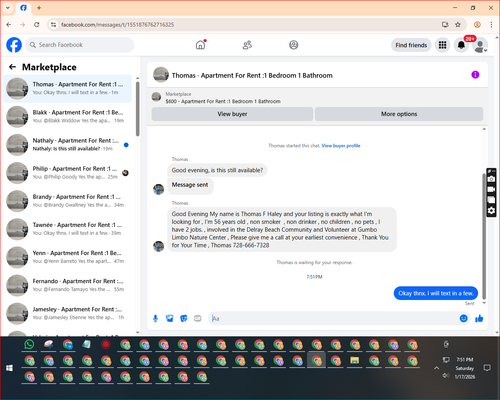
Task: Open the Philip apartment conversation
Action: coord(67,173)
